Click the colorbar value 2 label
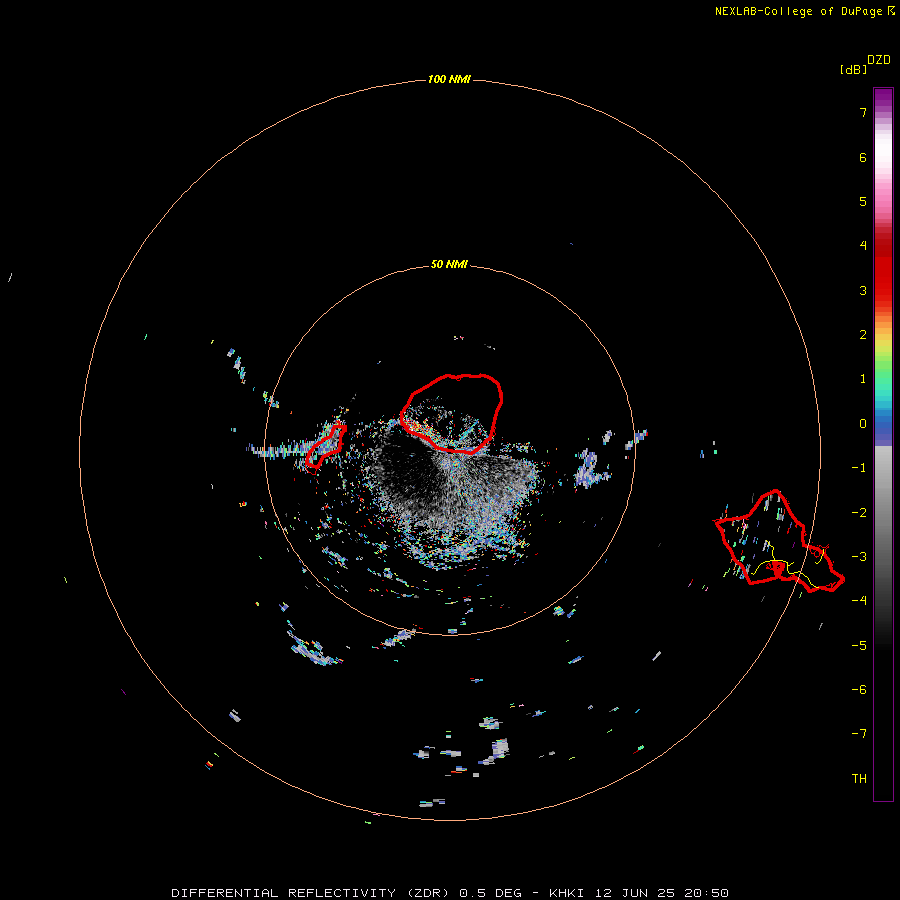The width and height of the screenshot is (900, 900). (x=863, y=335)
